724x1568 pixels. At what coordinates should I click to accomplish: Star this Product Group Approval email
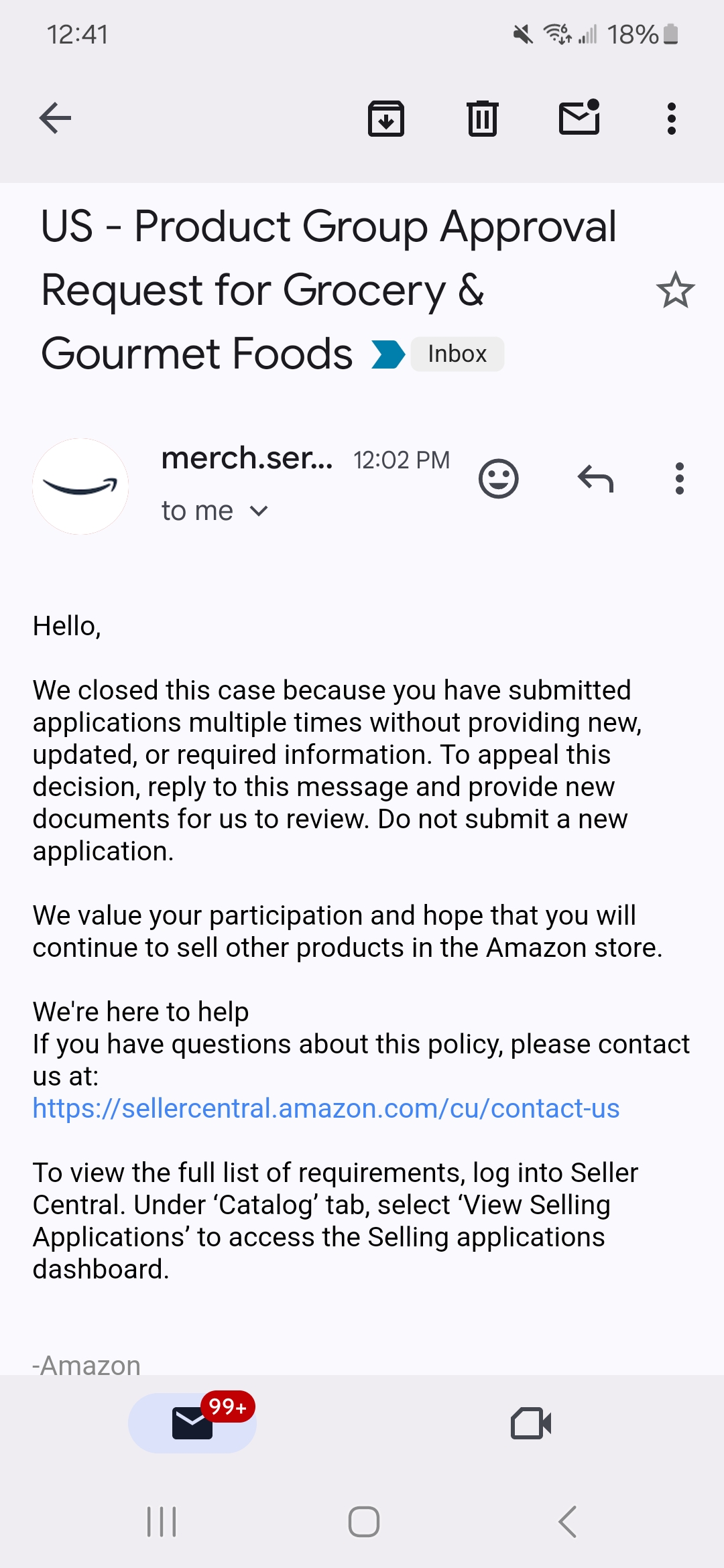pyautogui.click(x=675, y=290)
